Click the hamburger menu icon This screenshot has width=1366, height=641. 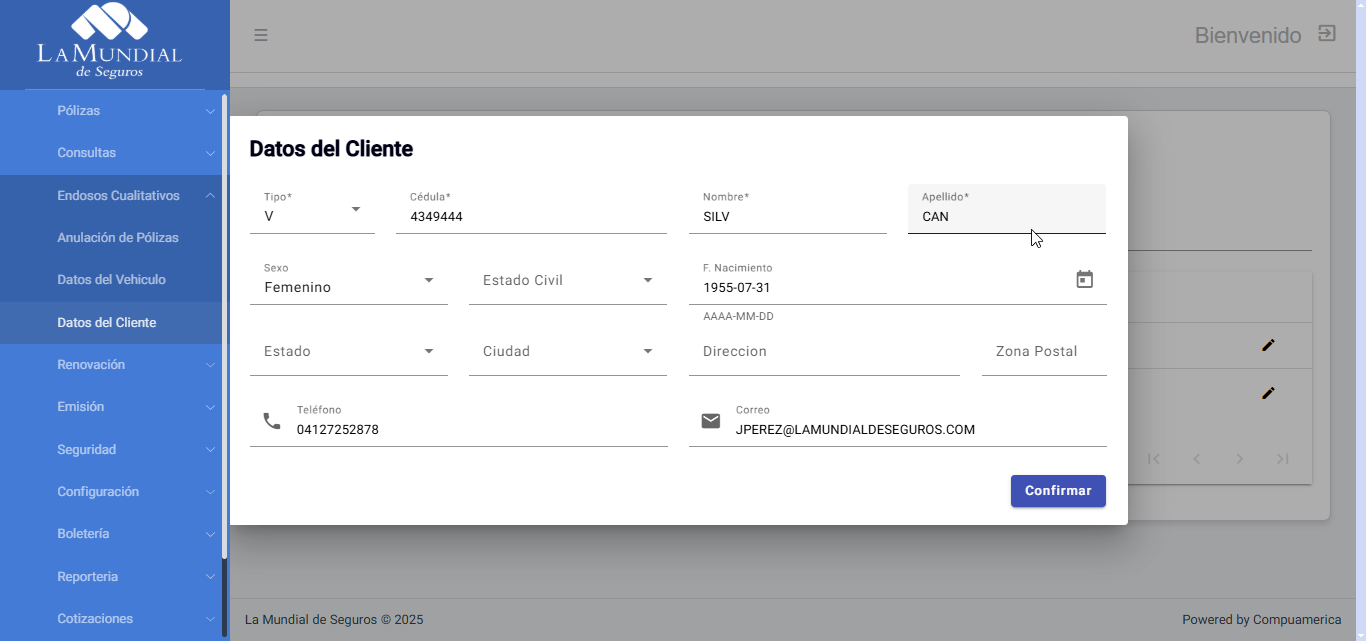click(260, 35)
